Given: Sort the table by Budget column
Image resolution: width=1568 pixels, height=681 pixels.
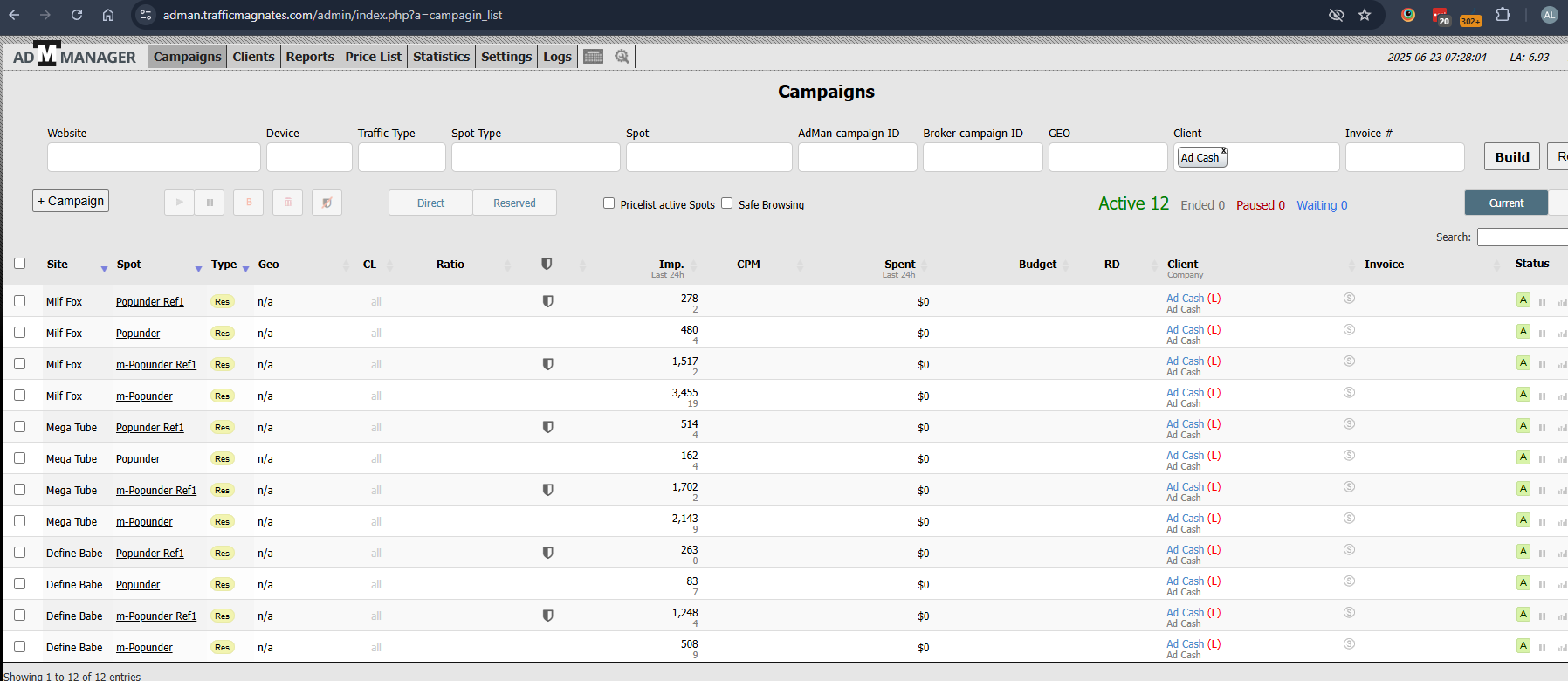Looking at the screenshot, I should tap(1038, 265).
